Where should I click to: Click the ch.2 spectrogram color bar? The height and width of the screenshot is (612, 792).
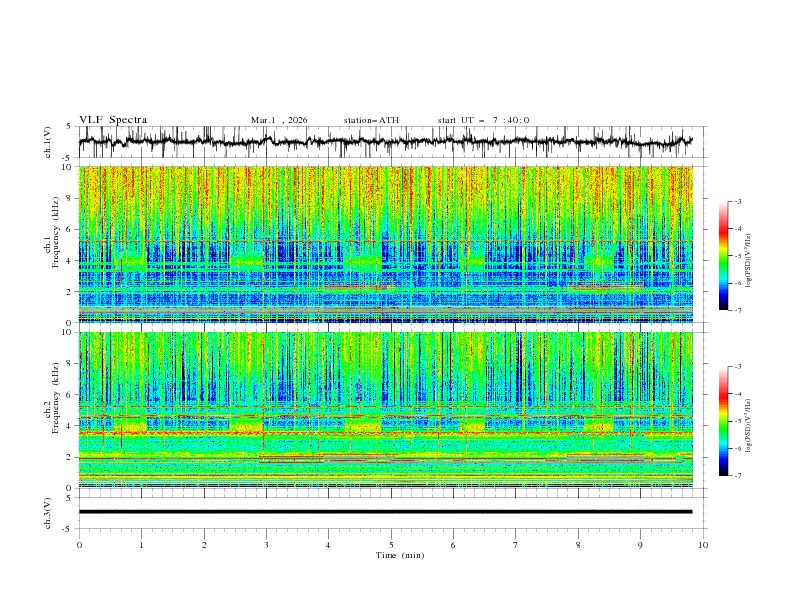(723, 421)
